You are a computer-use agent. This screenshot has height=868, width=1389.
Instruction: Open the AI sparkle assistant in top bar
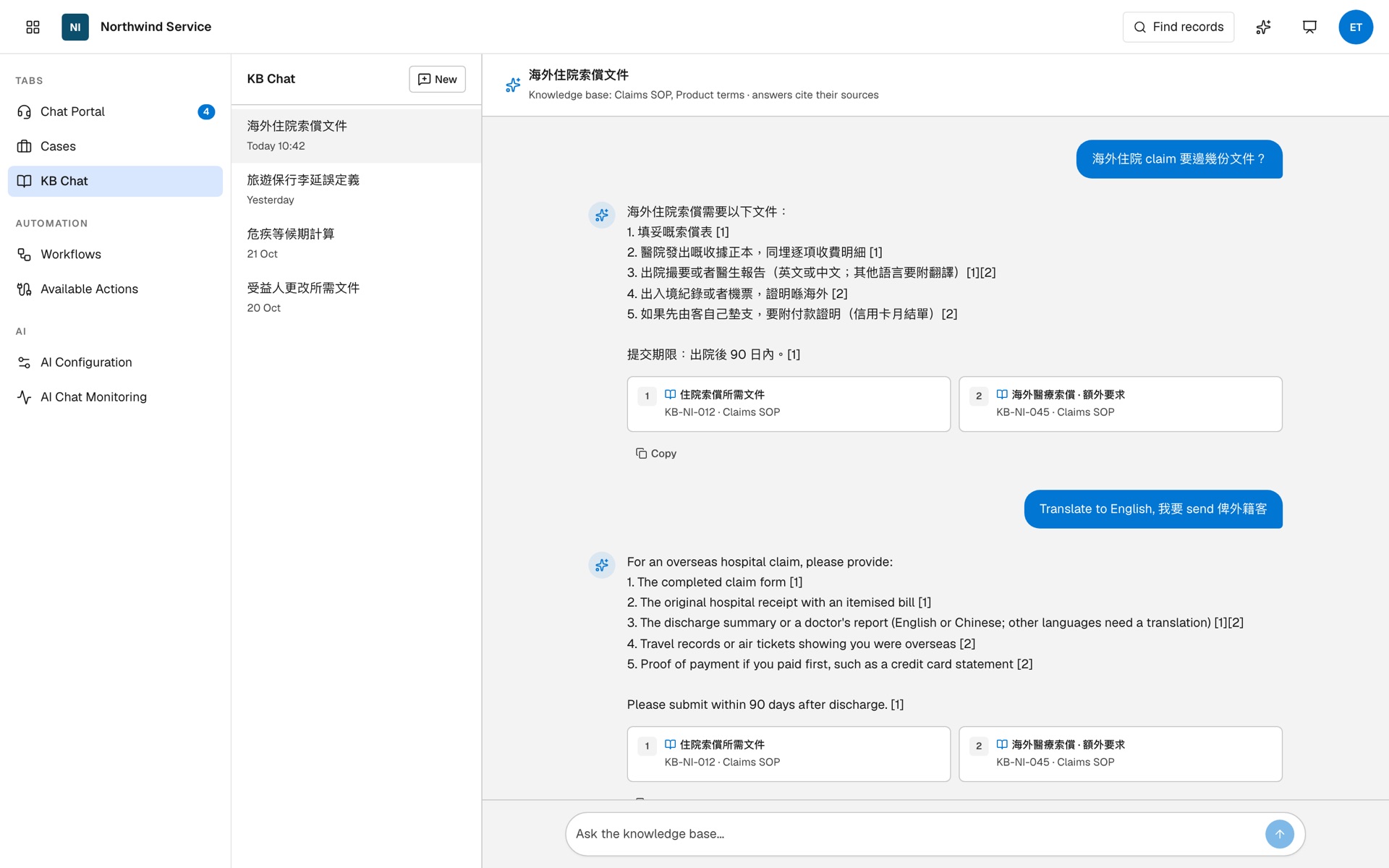[x=1263, y=27]
